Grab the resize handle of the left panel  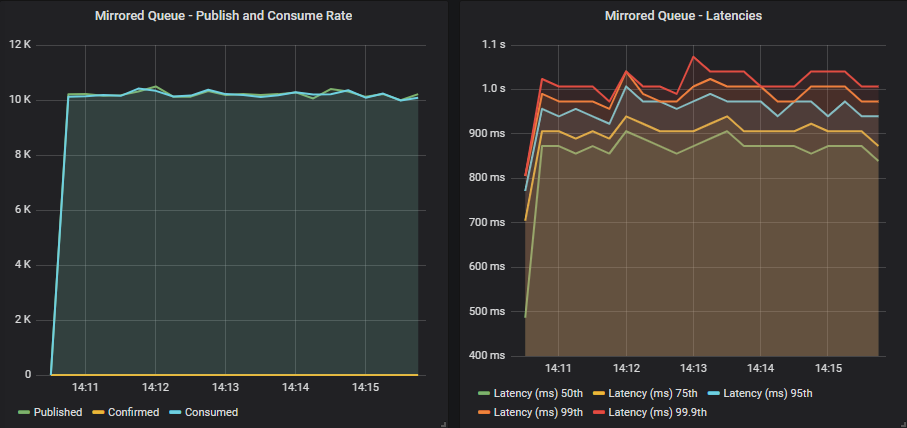coord(443,423)
